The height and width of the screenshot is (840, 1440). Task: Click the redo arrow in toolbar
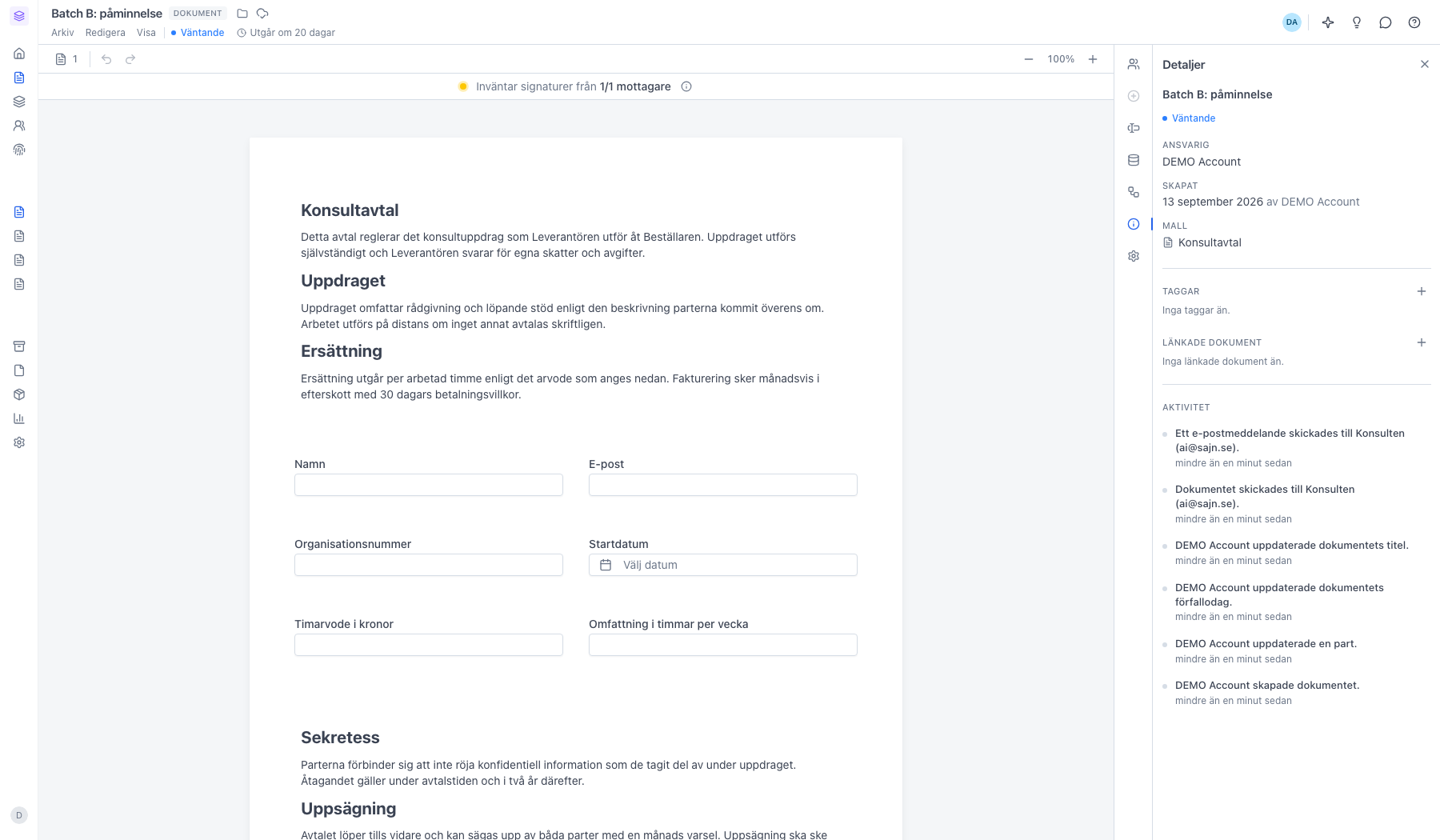click(x=130, y=59)
